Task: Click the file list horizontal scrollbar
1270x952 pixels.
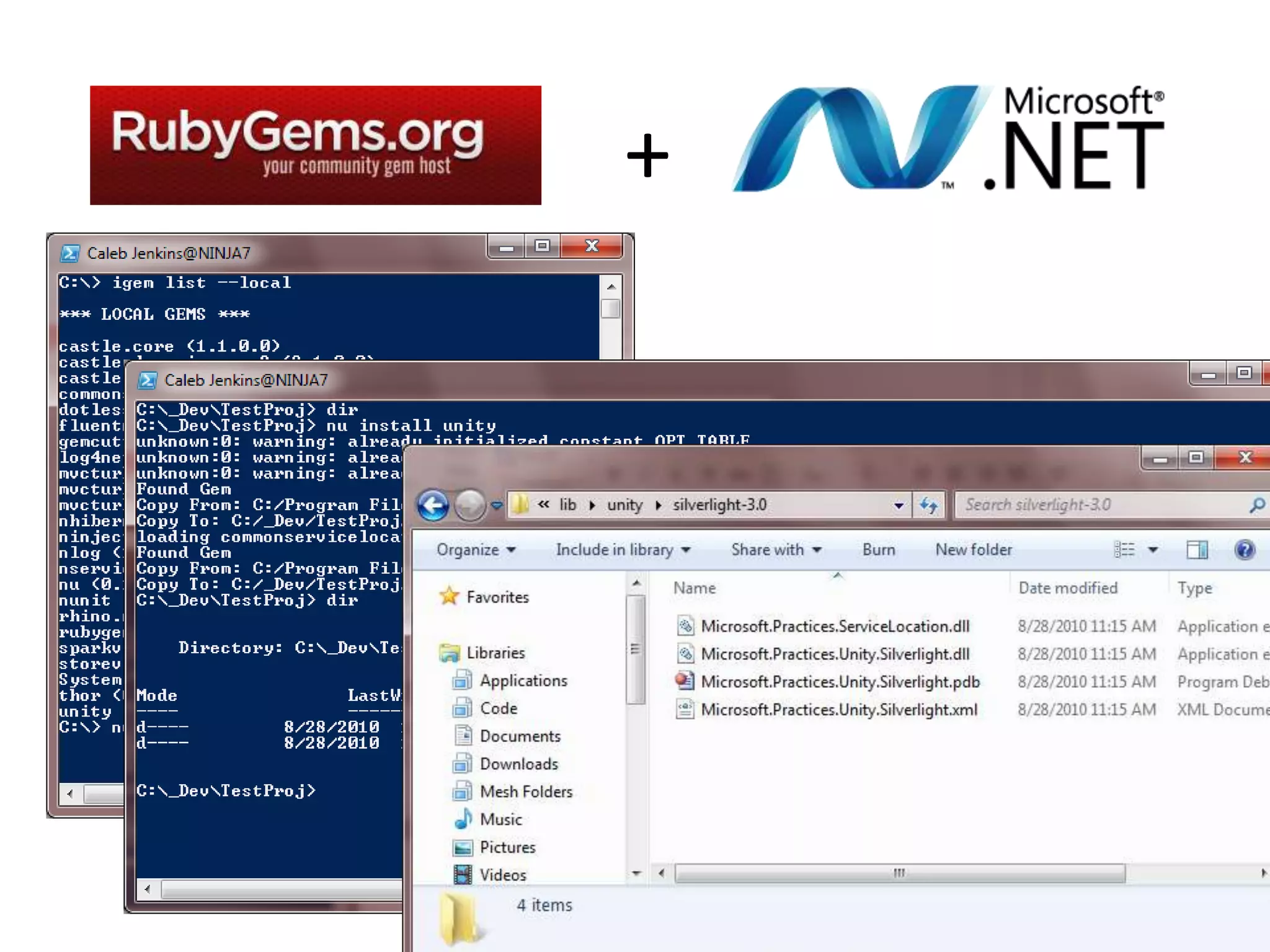Action: pyautogui.click(x=899, y=873)
